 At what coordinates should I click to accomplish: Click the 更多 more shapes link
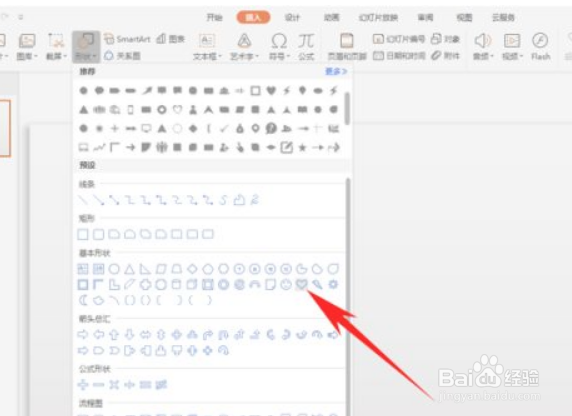[x=336, y=71]
